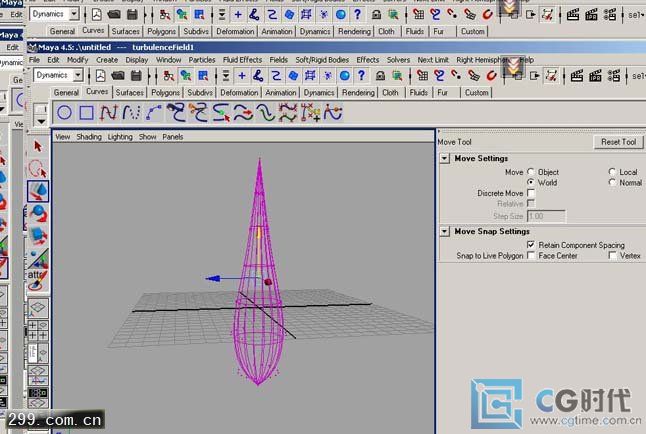This screenshot has width=646, height=434.
Task: Open the Particles menu
Action: click(202, 60)
